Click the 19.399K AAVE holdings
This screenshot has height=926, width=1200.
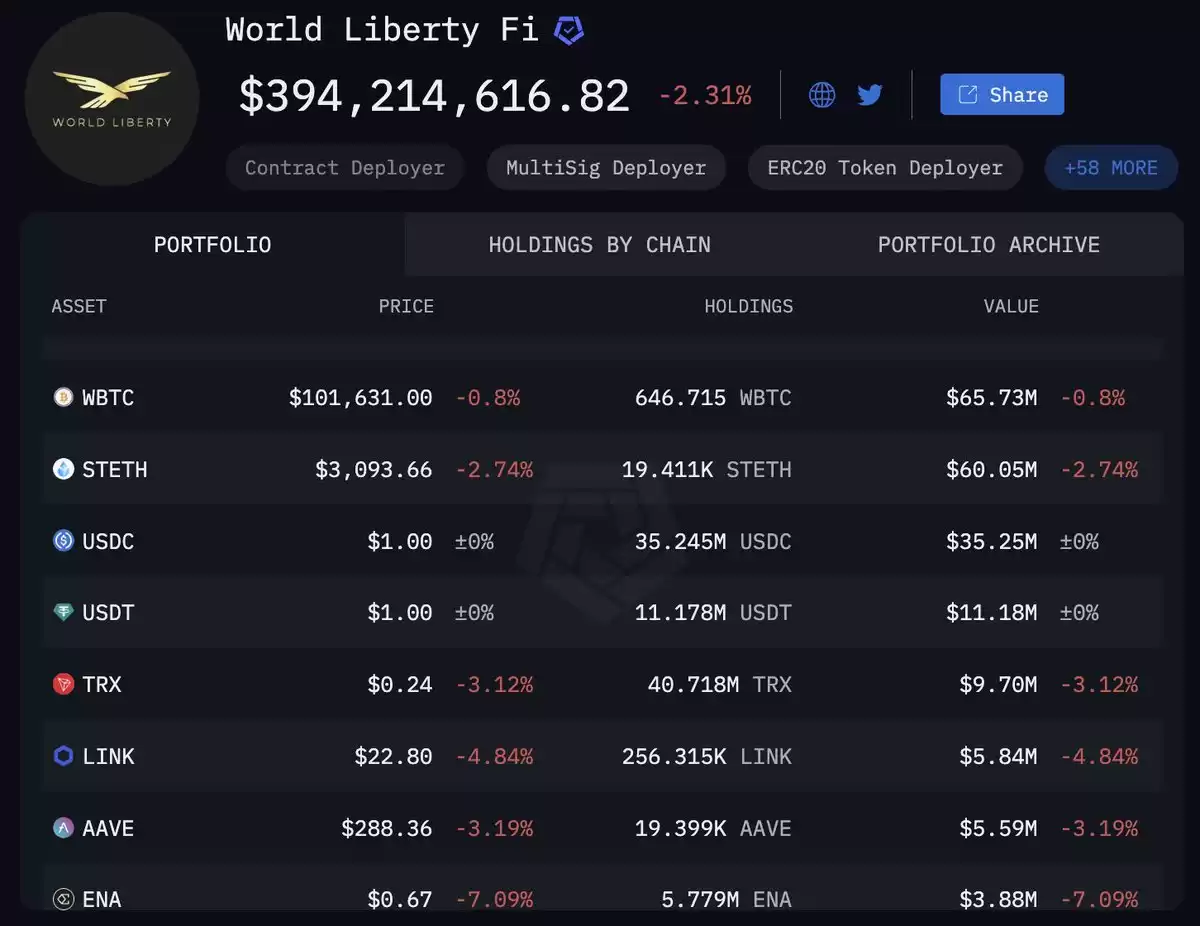click(713, 828)
